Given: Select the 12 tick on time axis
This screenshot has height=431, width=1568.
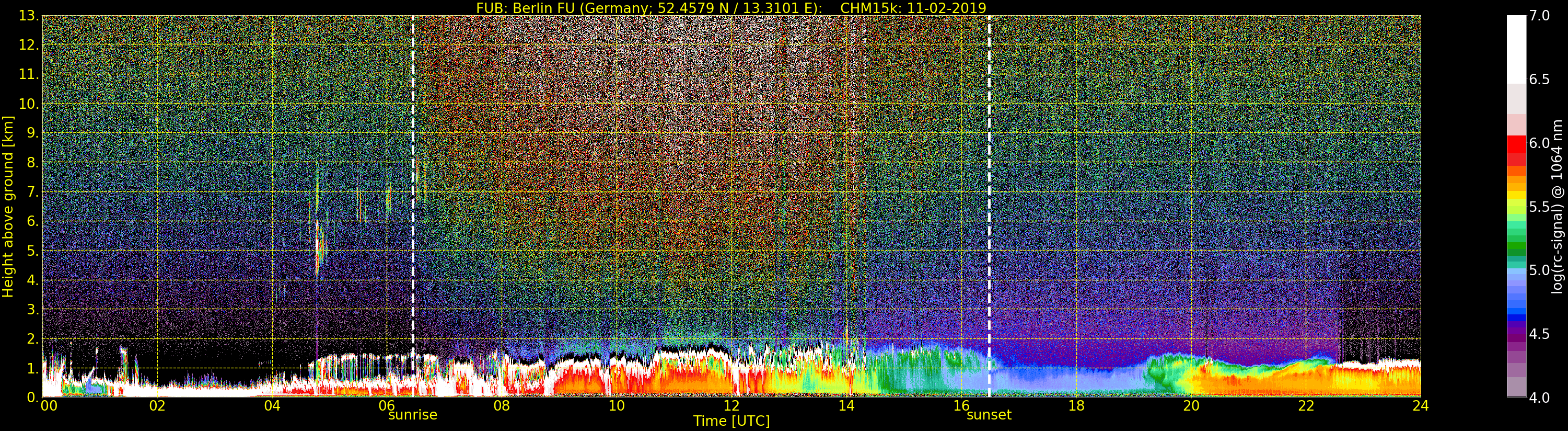Looking at the screenshot, I should point(731,405).
